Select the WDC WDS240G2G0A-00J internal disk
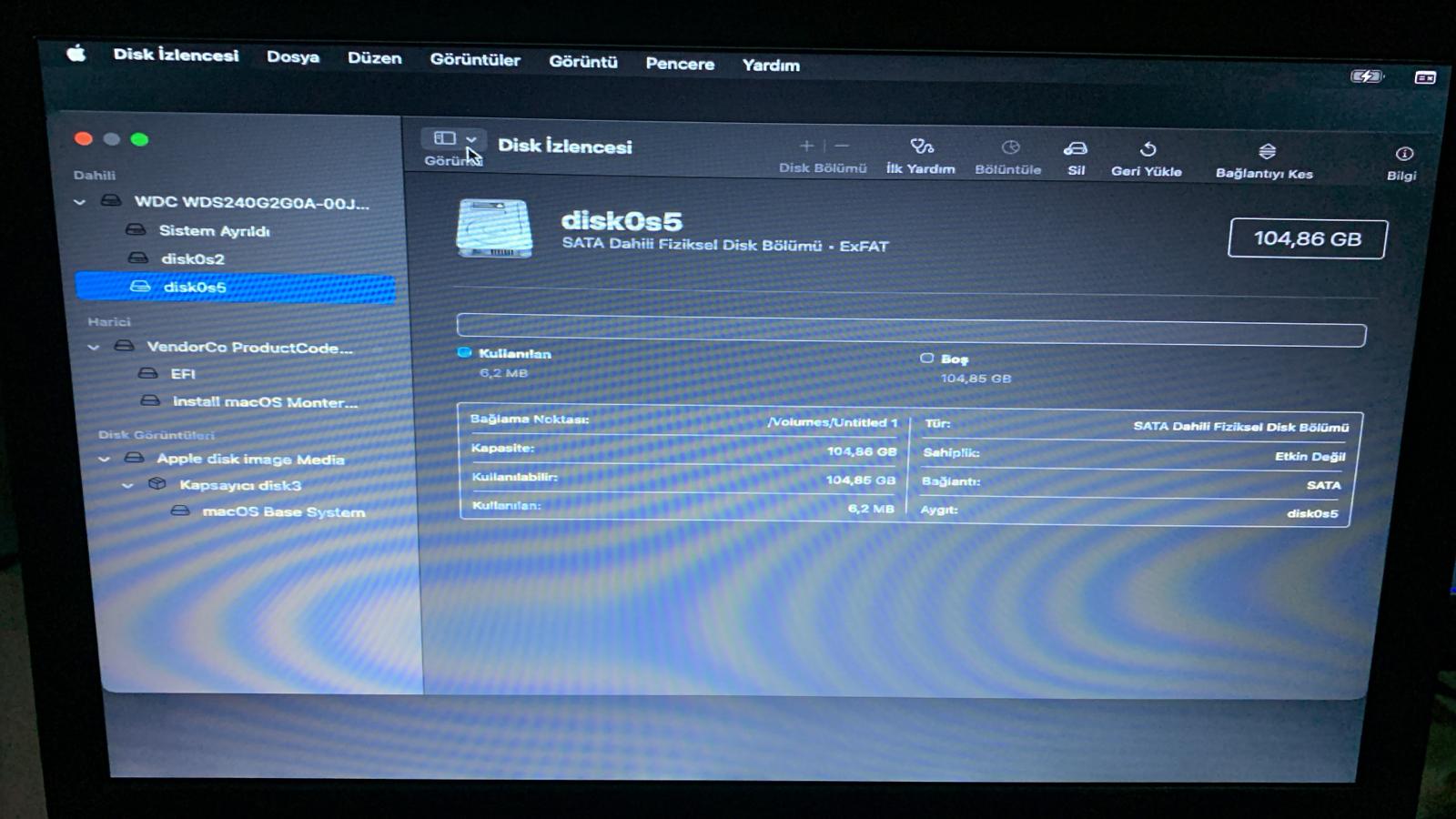This screenshot has width=1456, height=819. pyautogui.click(x=251, y=202)
